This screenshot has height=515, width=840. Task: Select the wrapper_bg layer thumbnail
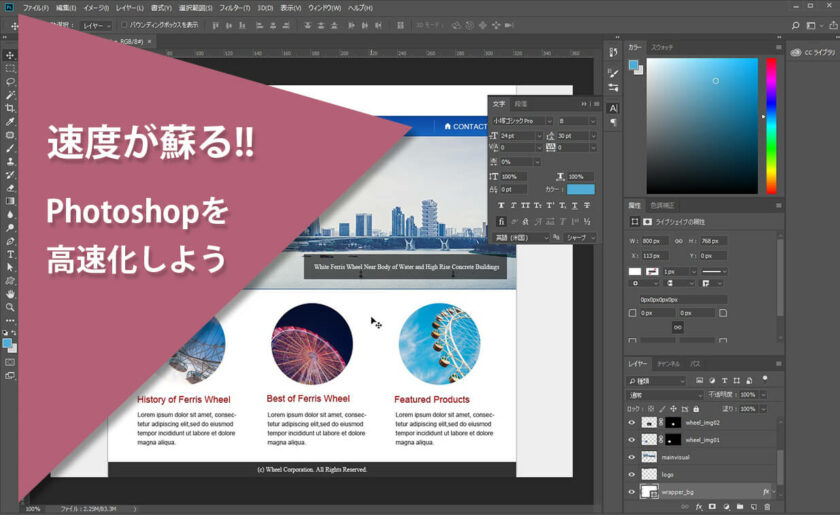point(649,491)
